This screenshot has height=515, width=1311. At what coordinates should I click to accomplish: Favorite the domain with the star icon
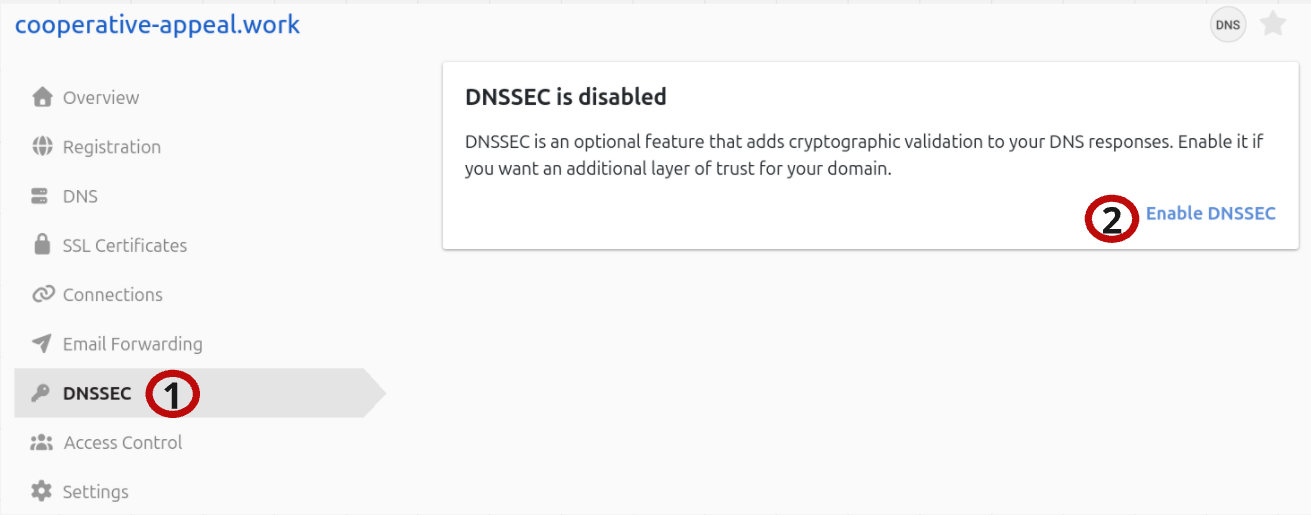(1273, 24)
